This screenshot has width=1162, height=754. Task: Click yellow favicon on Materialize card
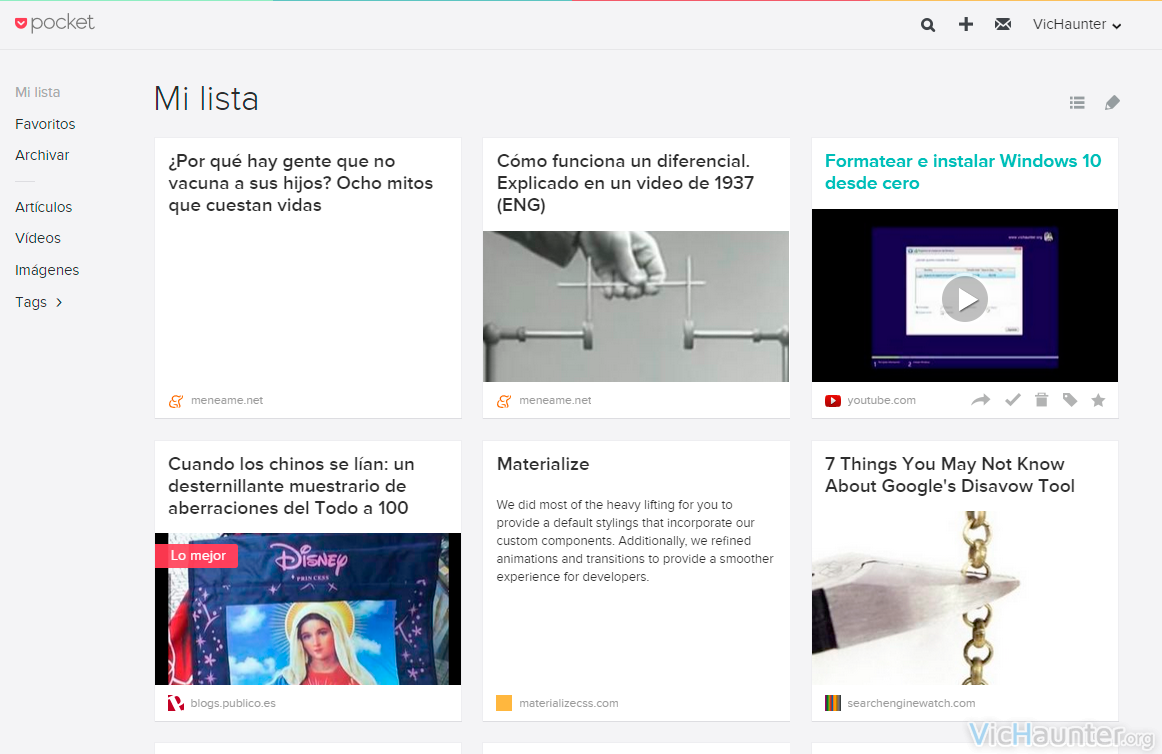(x=504, y=703)
